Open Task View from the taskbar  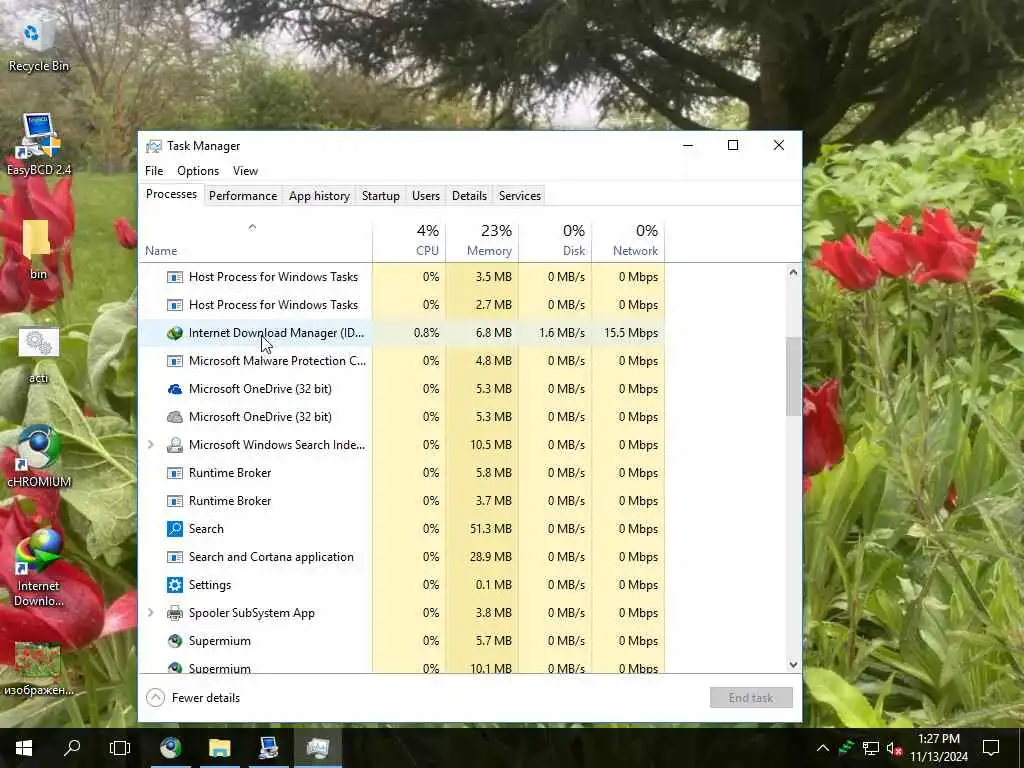[x=120, y=748]
